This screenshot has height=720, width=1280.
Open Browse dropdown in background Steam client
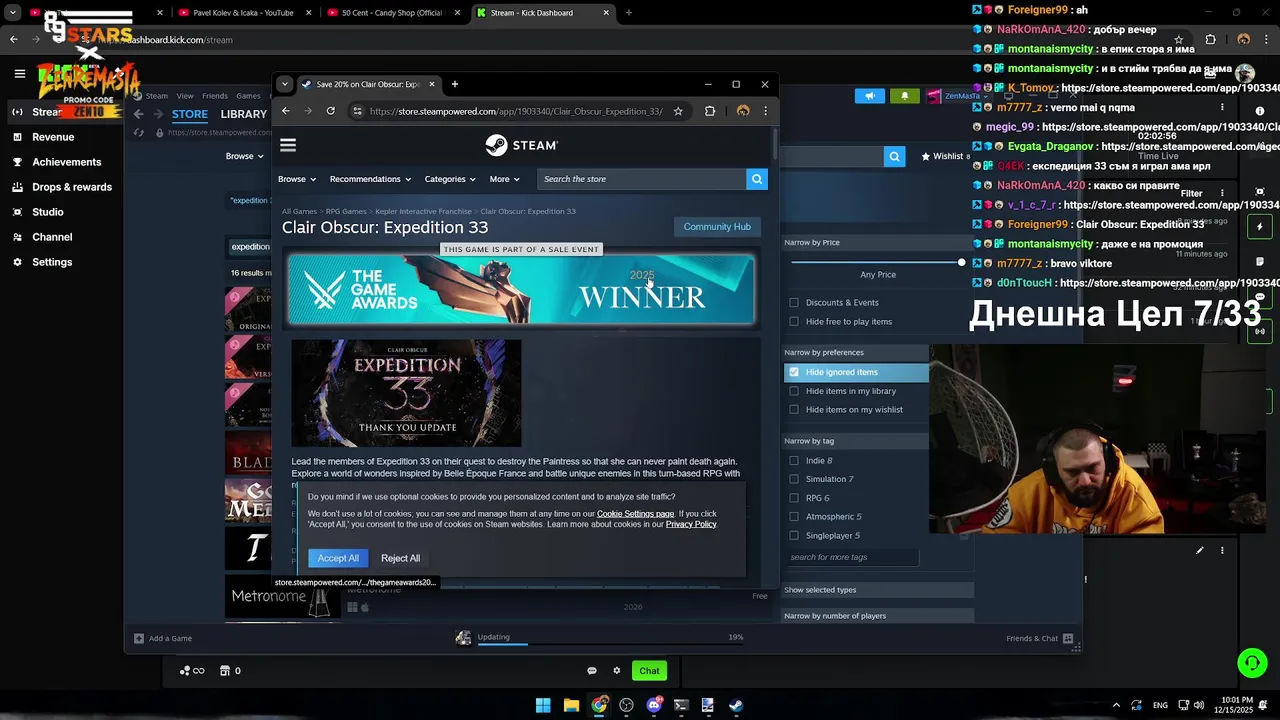(x=244, y=156)
